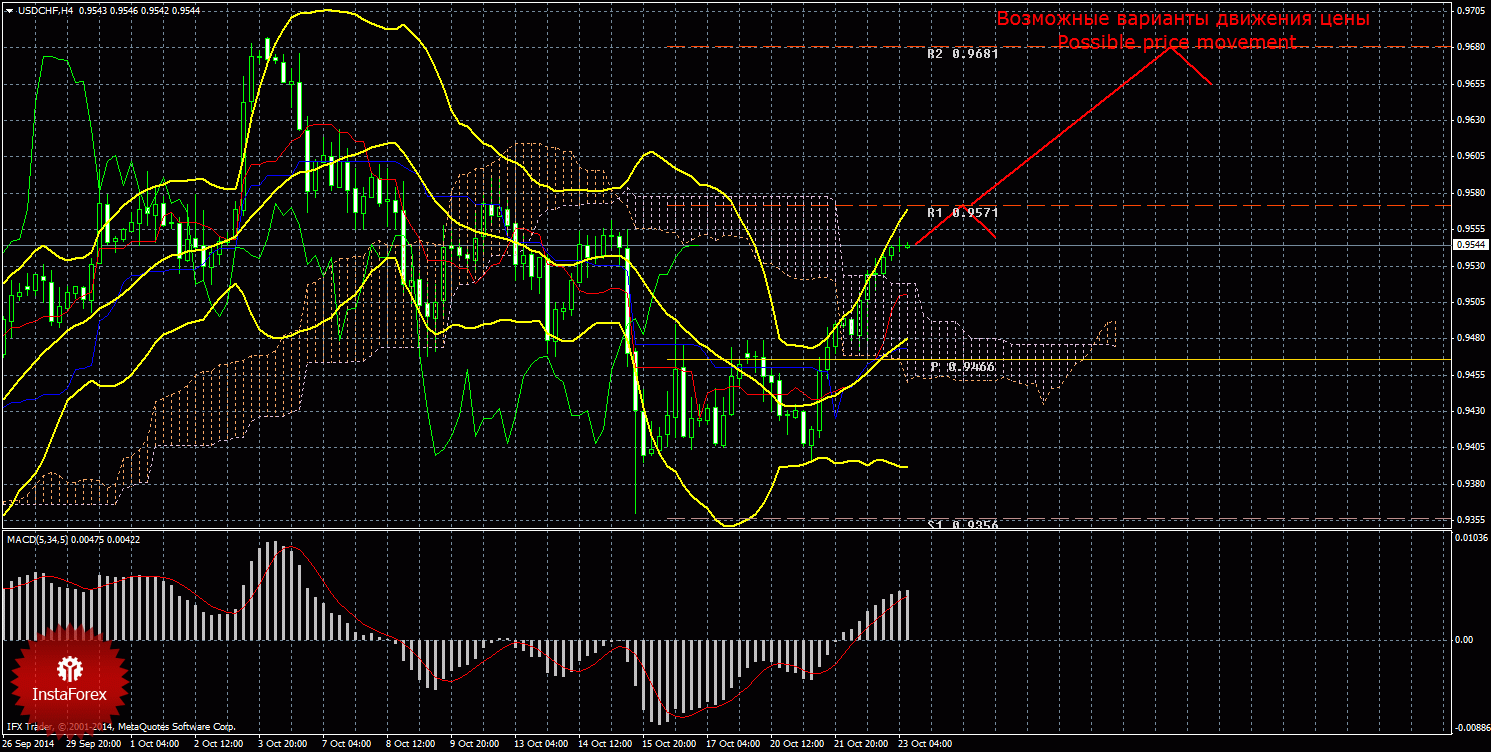Click the 17 Oct 04:00 time label

tap(733, 744)
